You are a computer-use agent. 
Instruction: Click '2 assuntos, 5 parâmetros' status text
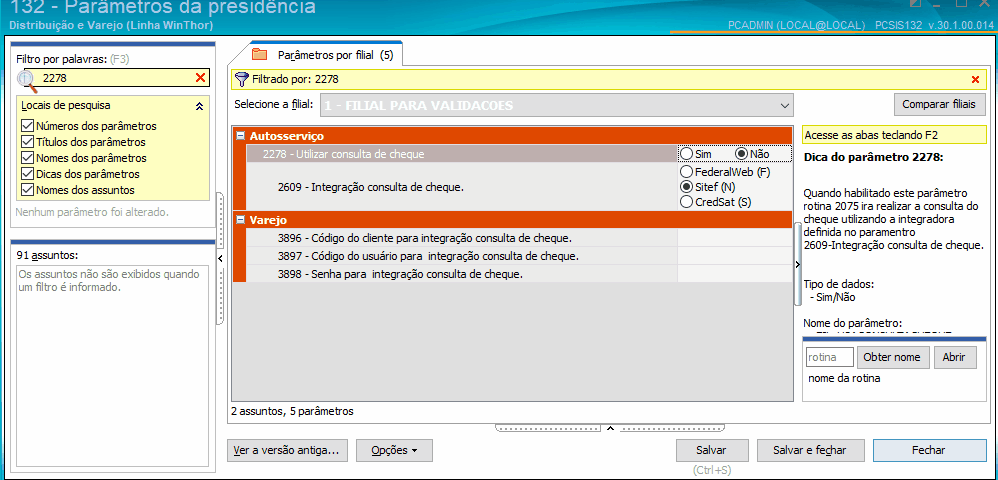pos(292,411)
